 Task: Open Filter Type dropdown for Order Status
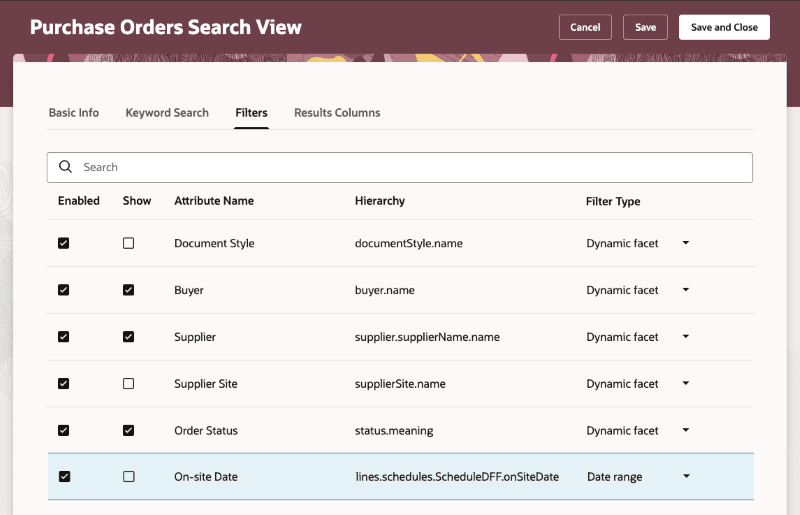(686, 430)
